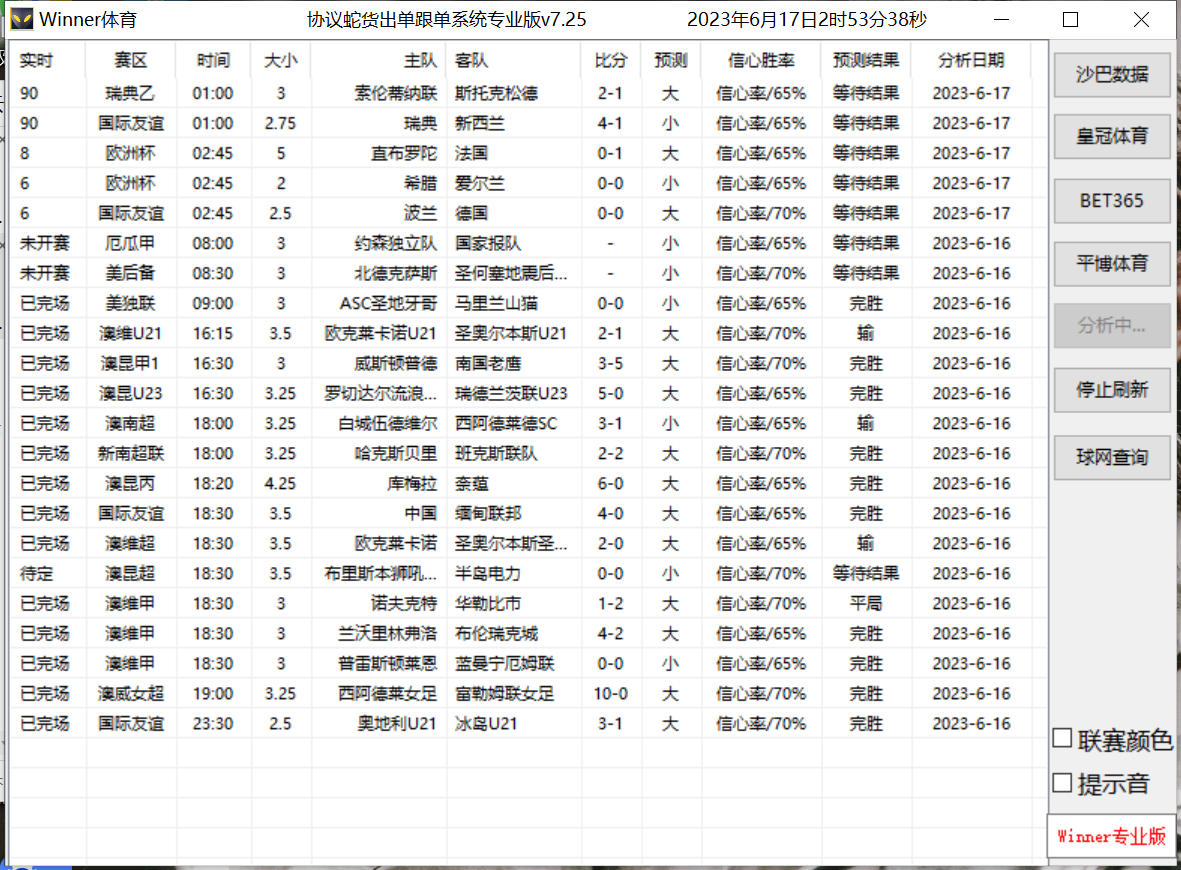Viewport: 1181px width, 870px height.
Task: Click the 预测结果 column header
Action: pyautogui.click(x=865, y=60)
